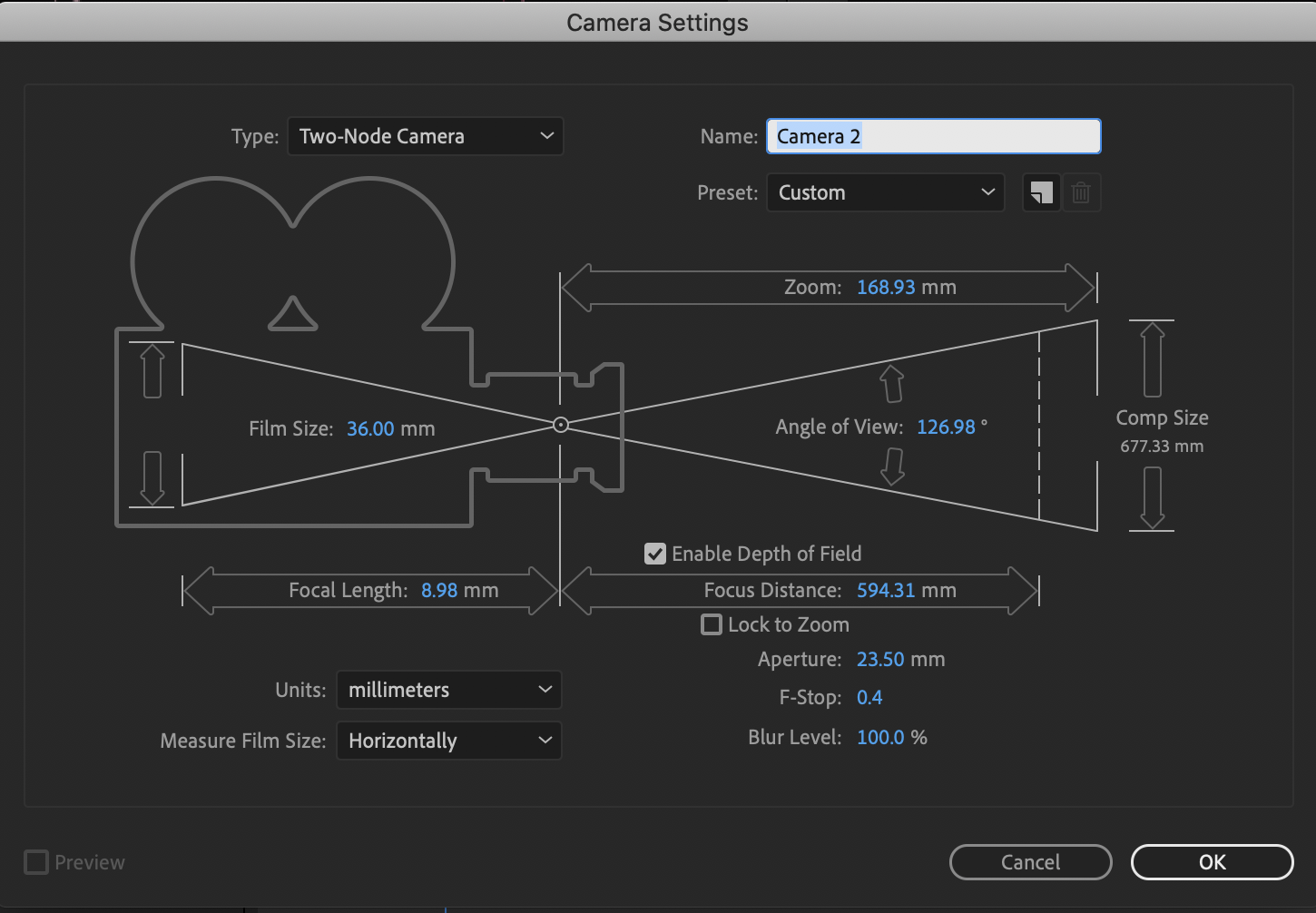Viewport: 1316px width, 913px height.
Task: Adjust the Blur Level percentage
Action: point(881,737)
